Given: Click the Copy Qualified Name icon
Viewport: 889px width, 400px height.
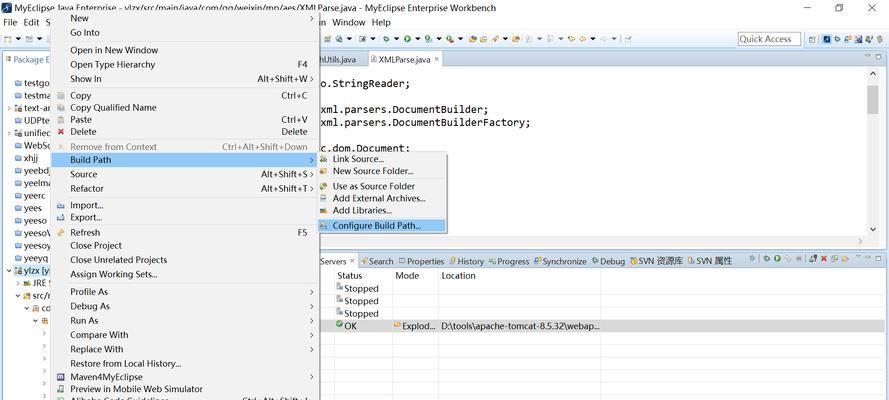Looking at the screenshot, I should coord(61,108).
